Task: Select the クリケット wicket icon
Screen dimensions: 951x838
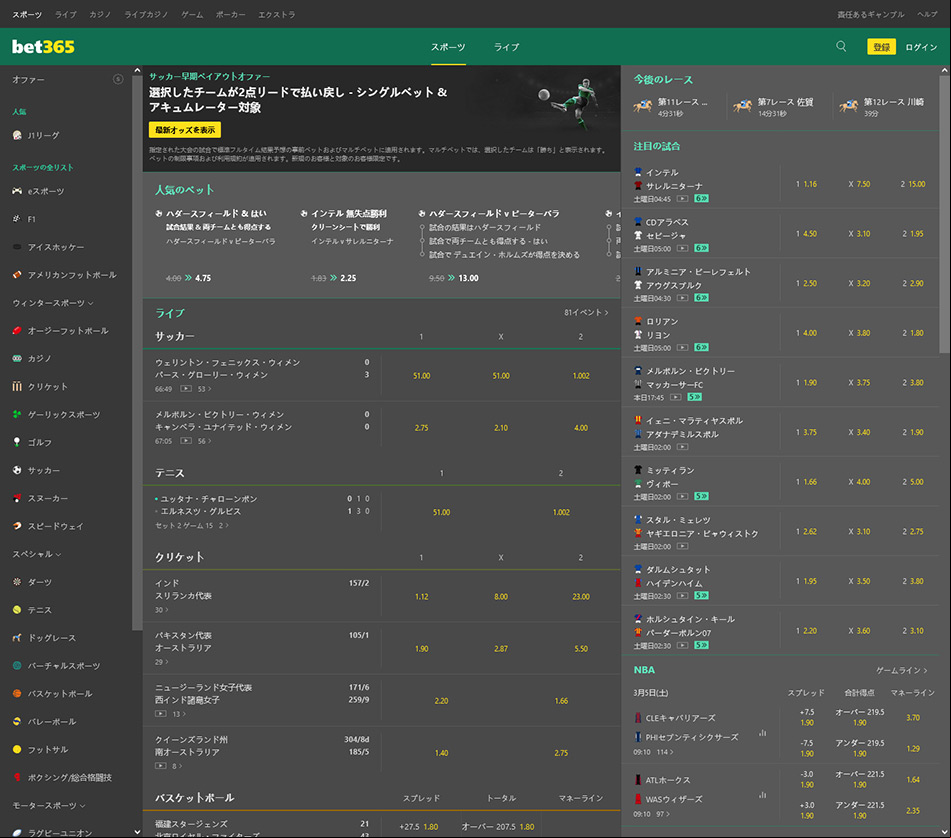Action: 17,386
